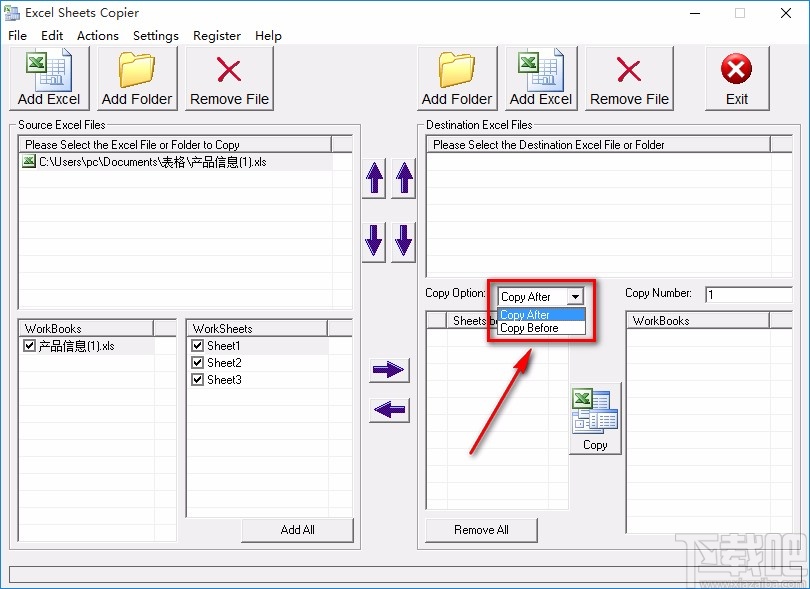Choose Copy After in the dropdown list
The height and width of the screenshot is (589, 810).
click(x=530, y=314)
